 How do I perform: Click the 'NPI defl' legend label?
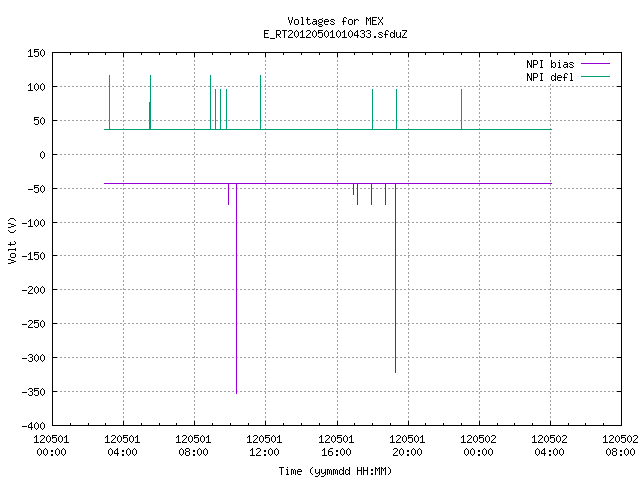tap(550, 77)
